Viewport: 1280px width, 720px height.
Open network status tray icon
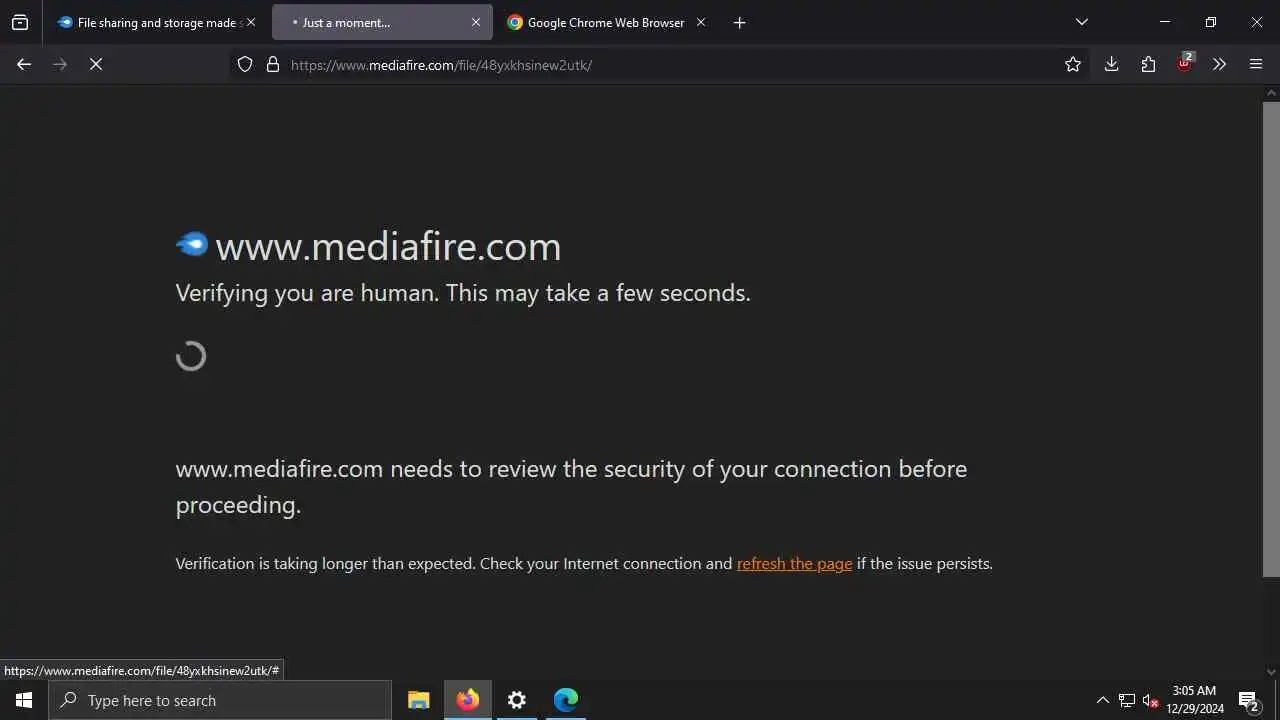[x=1127, y=700]
